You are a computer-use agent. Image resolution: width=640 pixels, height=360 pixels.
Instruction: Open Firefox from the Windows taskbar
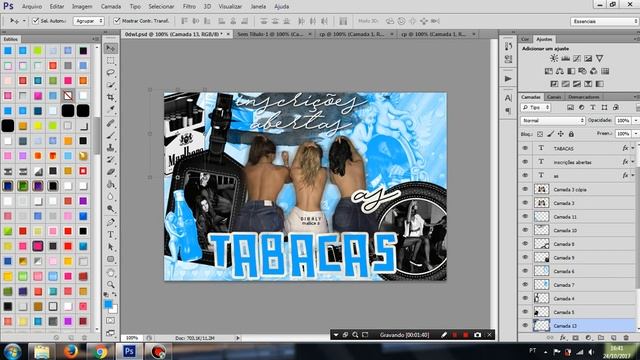[x=71, y=351]
